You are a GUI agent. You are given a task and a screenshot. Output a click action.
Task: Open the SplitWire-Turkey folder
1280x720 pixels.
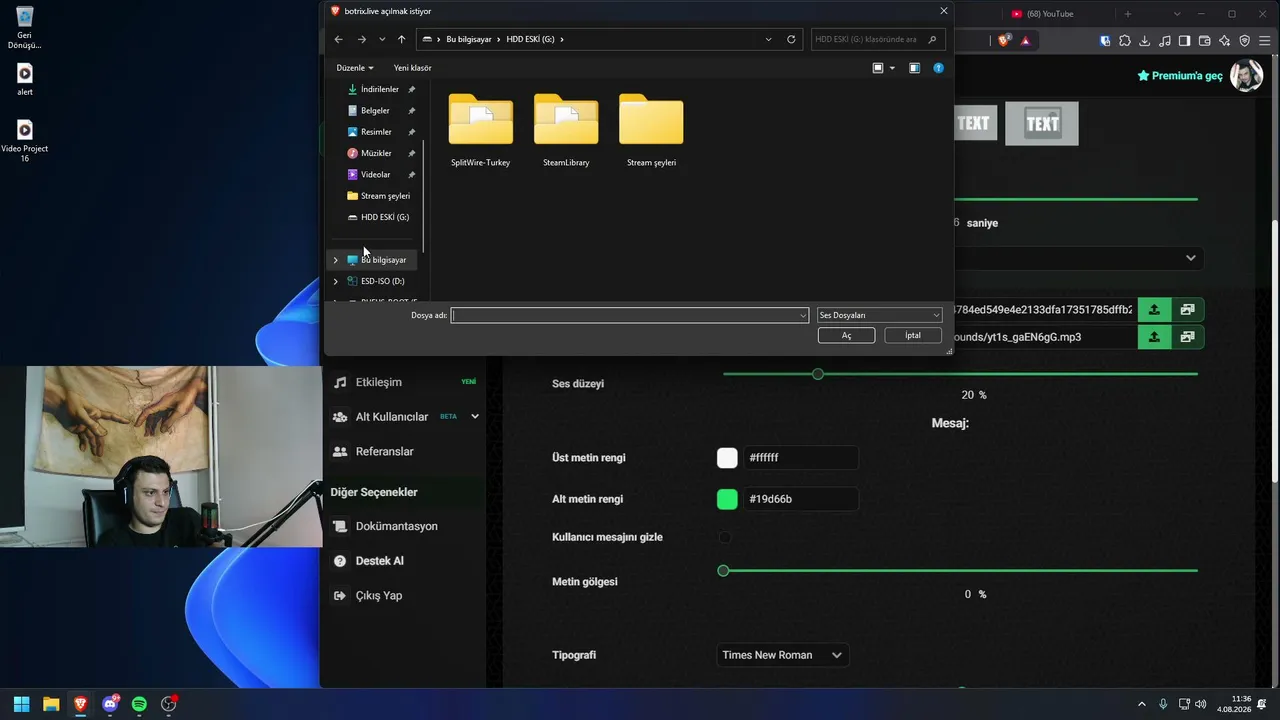(481, 130)
